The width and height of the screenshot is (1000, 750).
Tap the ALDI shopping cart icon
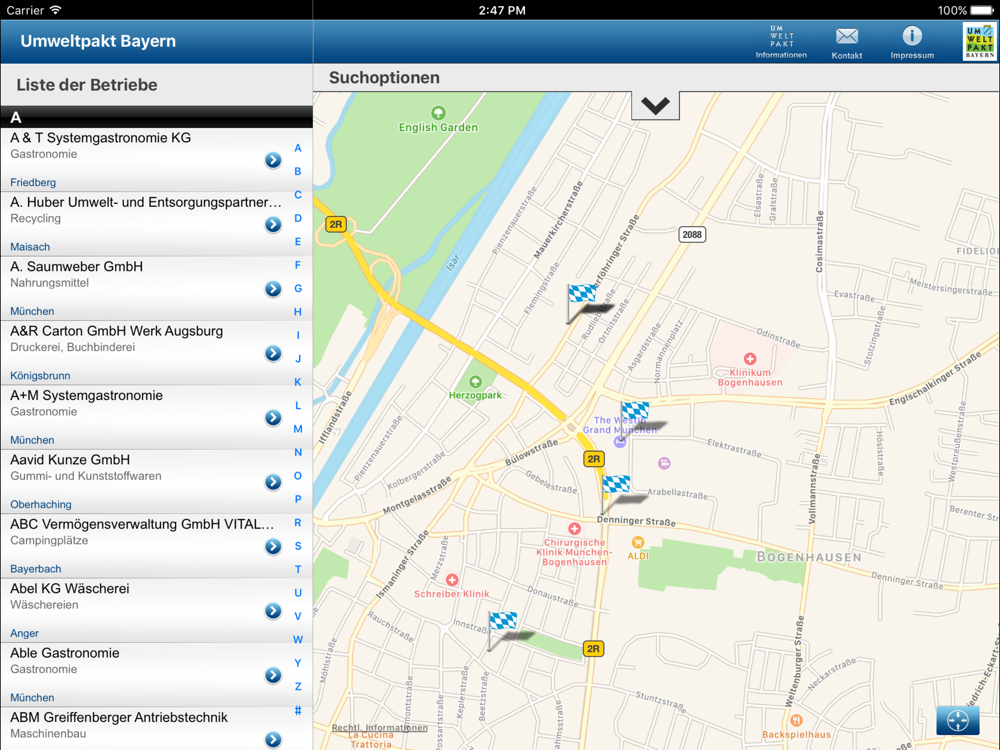point(637,542)
